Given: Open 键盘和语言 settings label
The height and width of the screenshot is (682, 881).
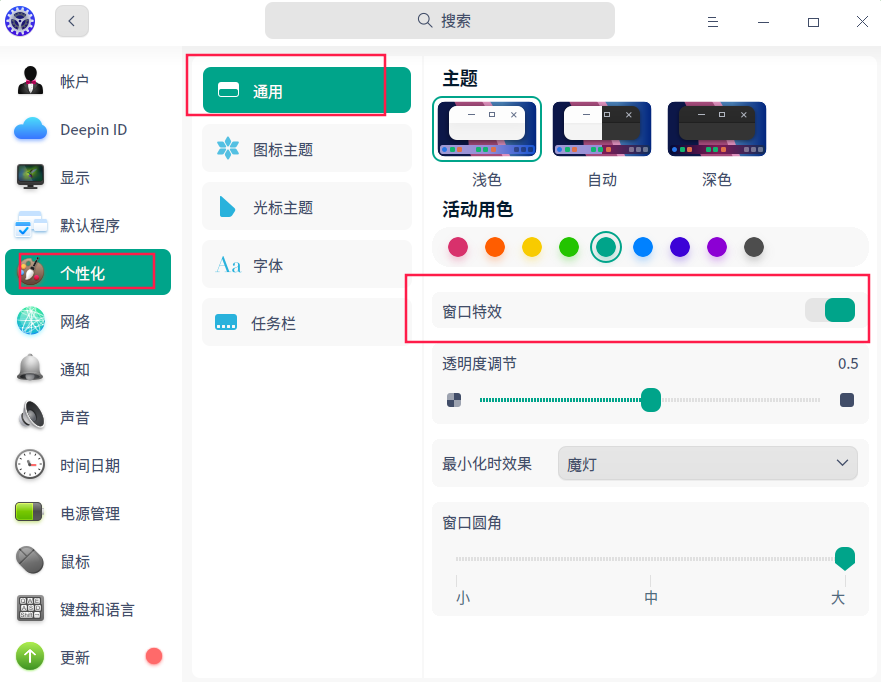Looking at the screenshot, I should [97, 610].
